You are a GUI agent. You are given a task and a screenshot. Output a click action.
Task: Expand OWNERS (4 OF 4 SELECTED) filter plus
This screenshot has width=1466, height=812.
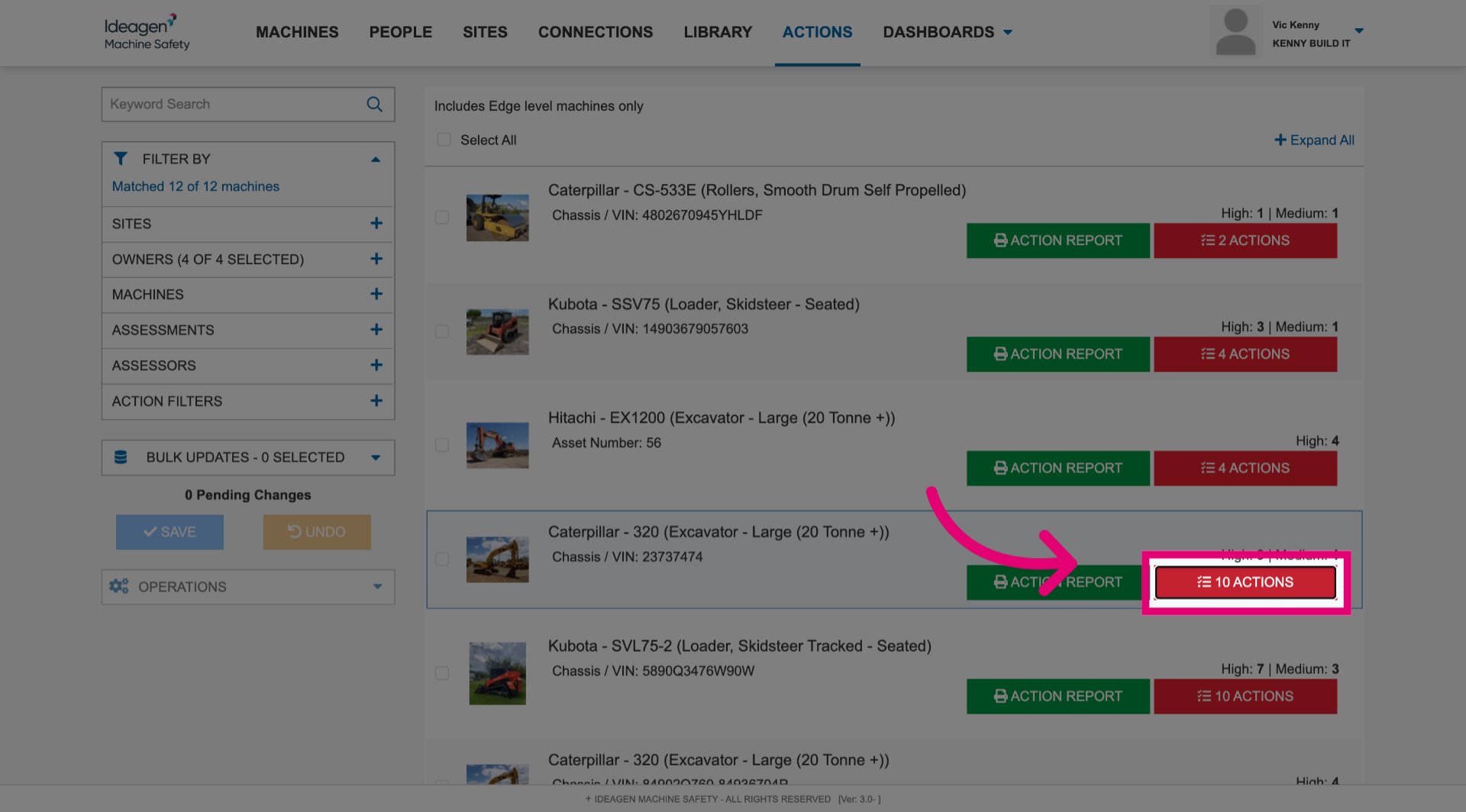pyautogui.click(x=376, y=259)
